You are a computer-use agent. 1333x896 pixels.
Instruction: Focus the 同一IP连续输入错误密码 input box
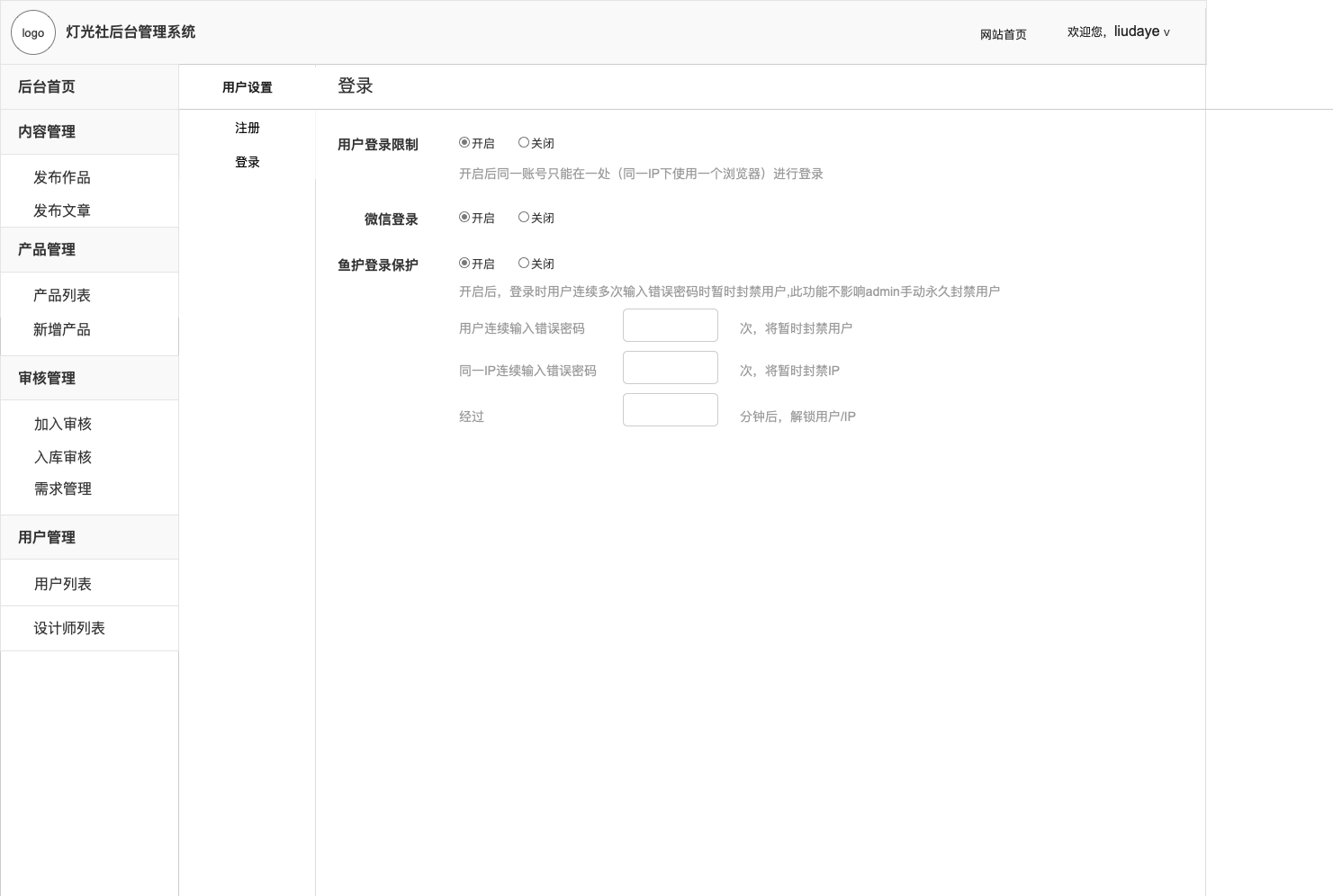pyautogui.click(x=670, y=368)
